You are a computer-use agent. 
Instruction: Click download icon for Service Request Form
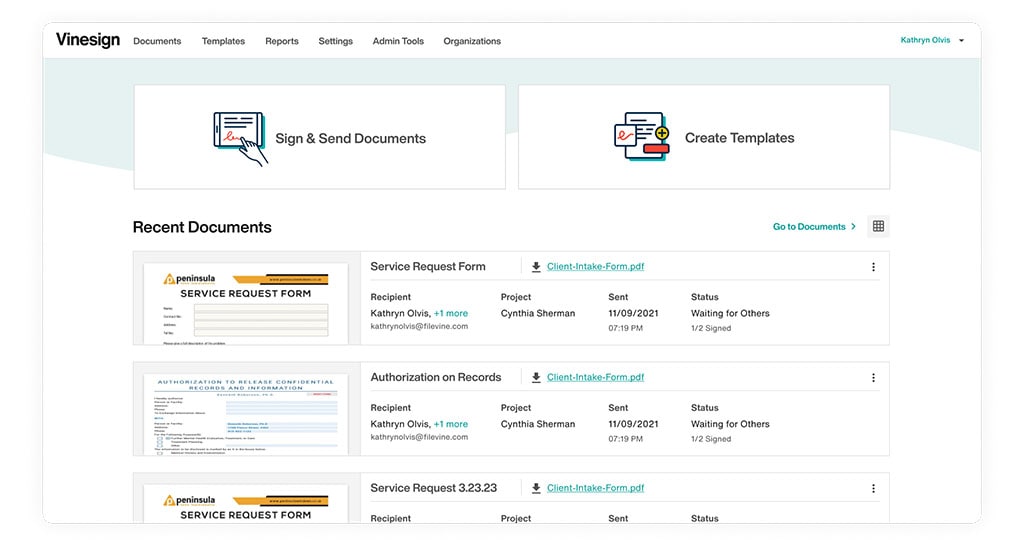pos(536,267)
